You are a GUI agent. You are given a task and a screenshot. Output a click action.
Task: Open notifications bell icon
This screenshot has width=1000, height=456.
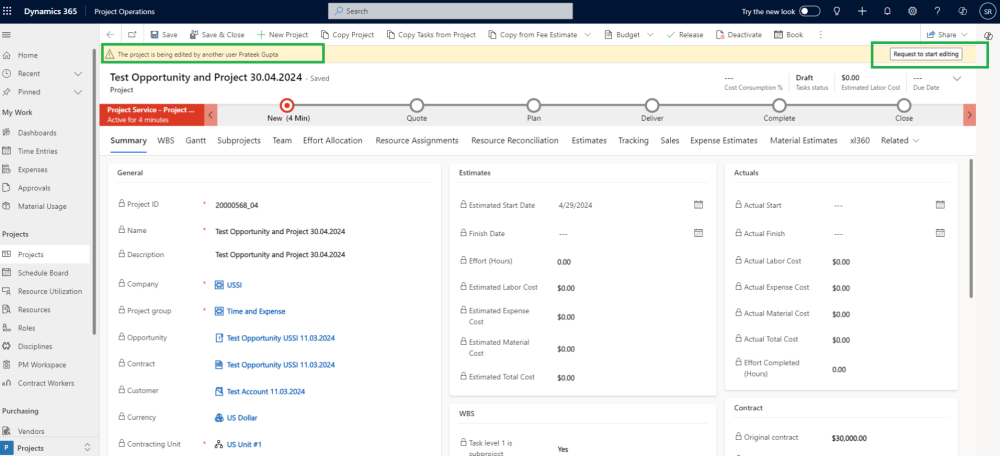click(x=887, y=11)
